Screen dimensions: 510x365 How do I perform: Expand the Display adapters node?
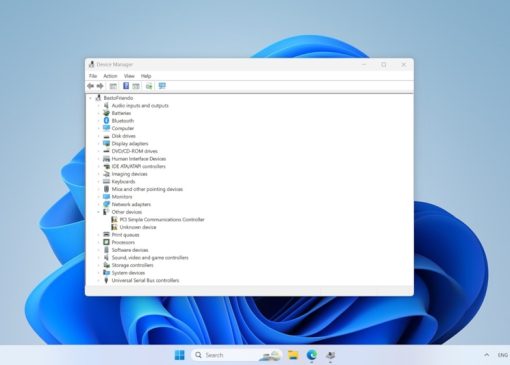[x=98, y=144]
